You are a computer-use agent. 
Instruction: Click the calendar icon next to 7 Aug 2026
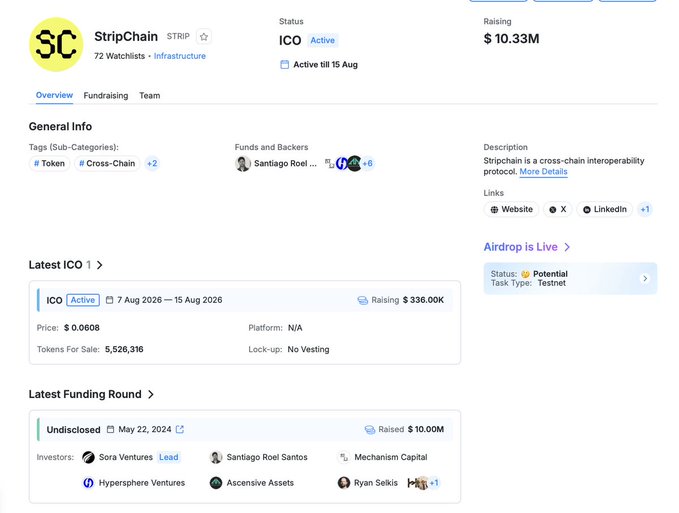(110, 300)
